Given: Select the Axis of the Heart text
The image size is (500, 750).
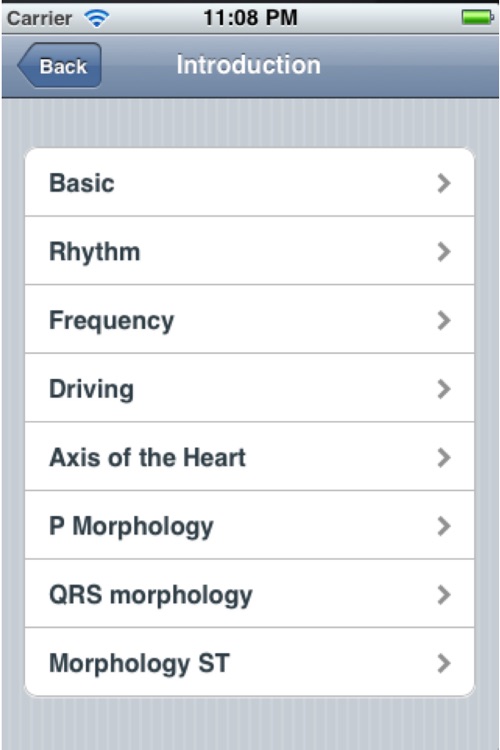Looking at the screenshot, I should [x=147, y=457].
